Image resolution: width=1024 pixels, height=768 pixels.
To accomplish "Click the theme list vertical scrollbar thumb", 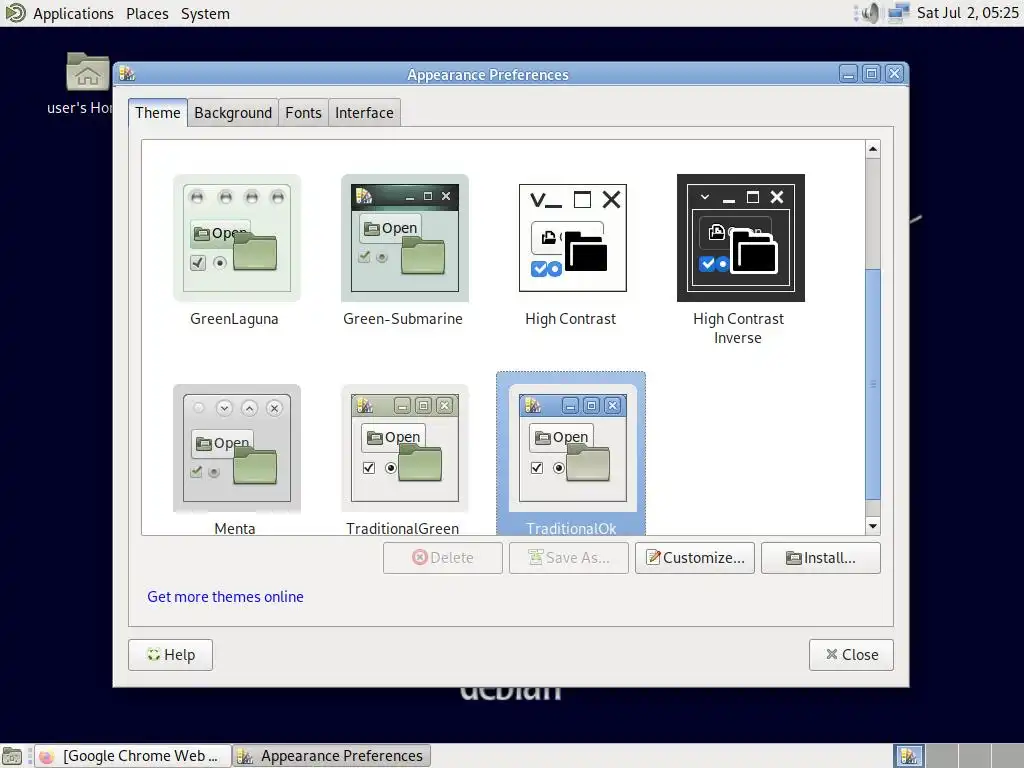I will (x=872, y=384).
